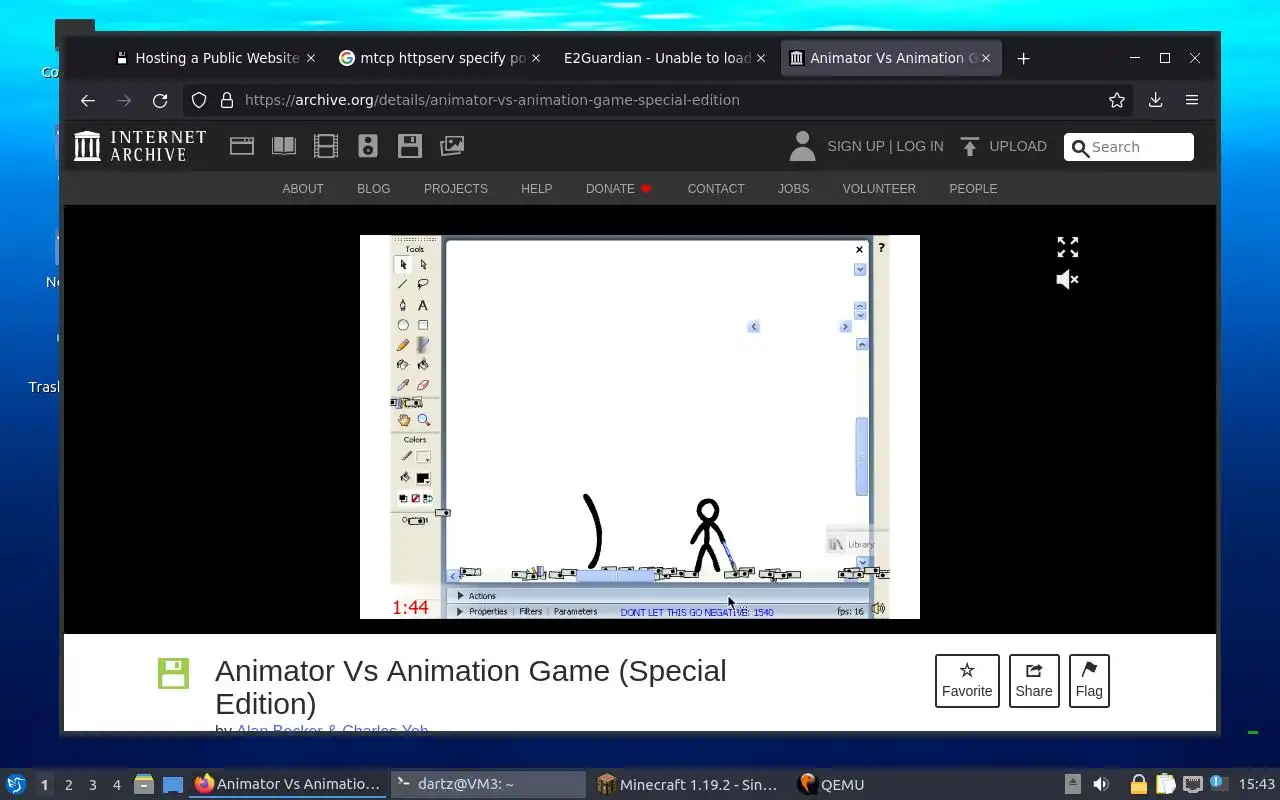The width and height of the screenshot is (1280, 800).
Task: Click the No Color icon under Colors
Action: (416, 498)
